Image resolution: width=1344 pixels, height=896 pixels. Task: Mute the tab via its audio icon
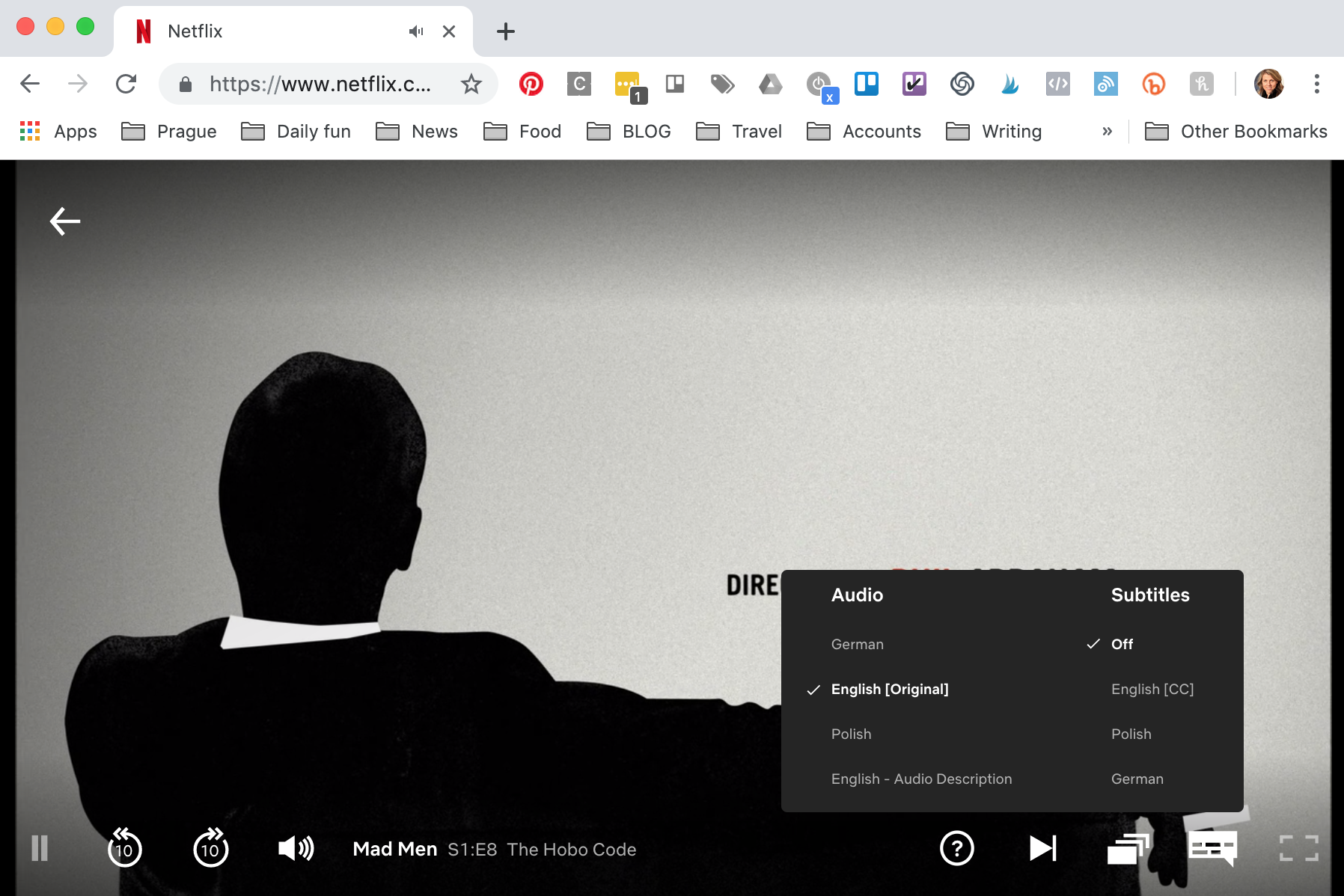[416, 31]
